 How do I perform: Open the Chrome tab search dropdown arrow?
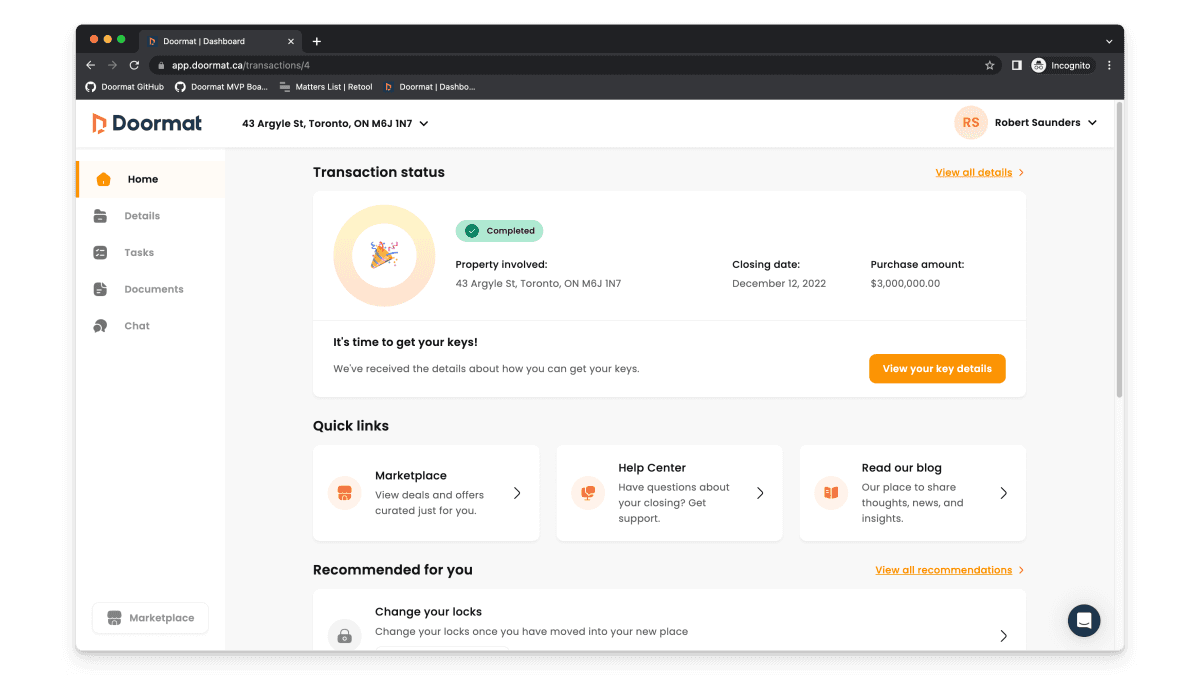pos(1108,41)
